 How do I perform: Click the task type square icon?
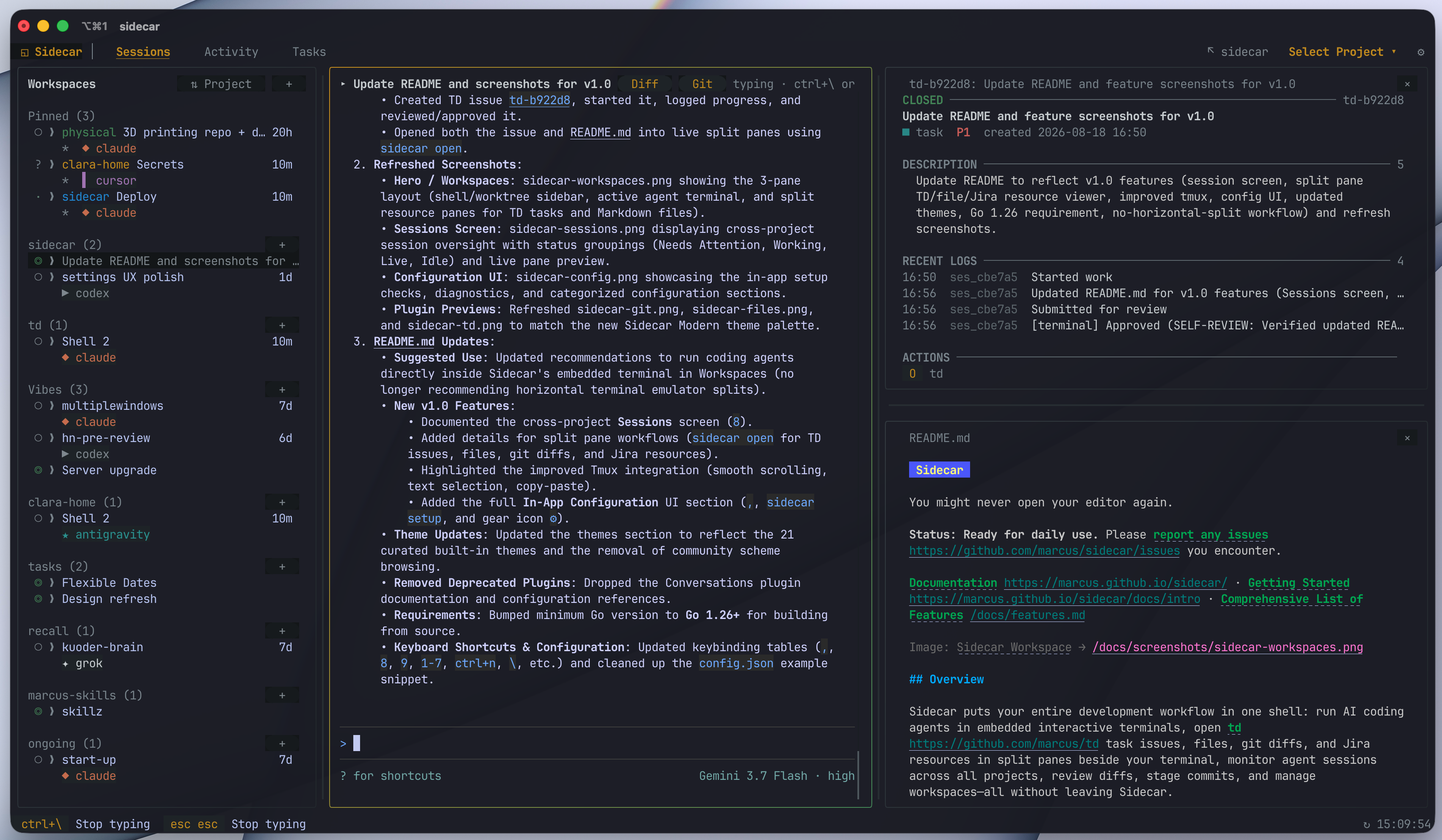click(906, 132)
